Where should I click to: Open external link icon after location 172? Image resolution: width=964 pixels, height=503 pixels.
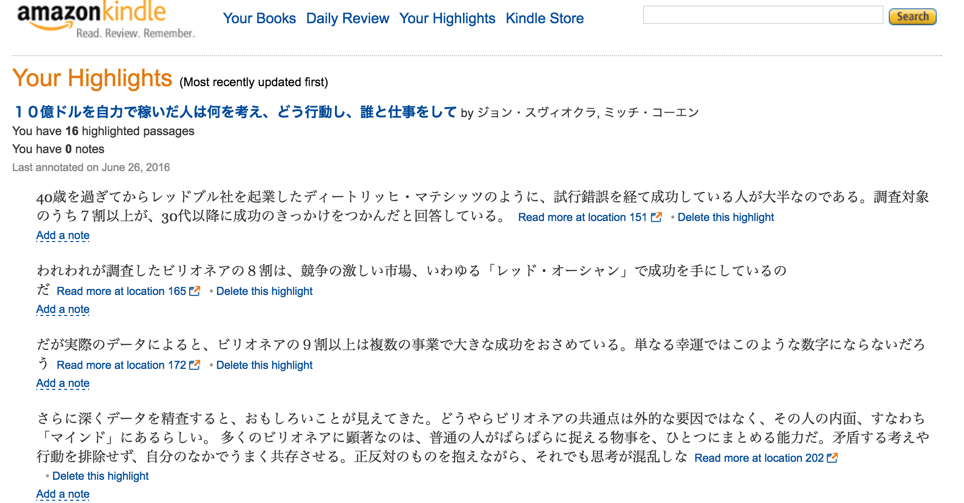(194, 365)
